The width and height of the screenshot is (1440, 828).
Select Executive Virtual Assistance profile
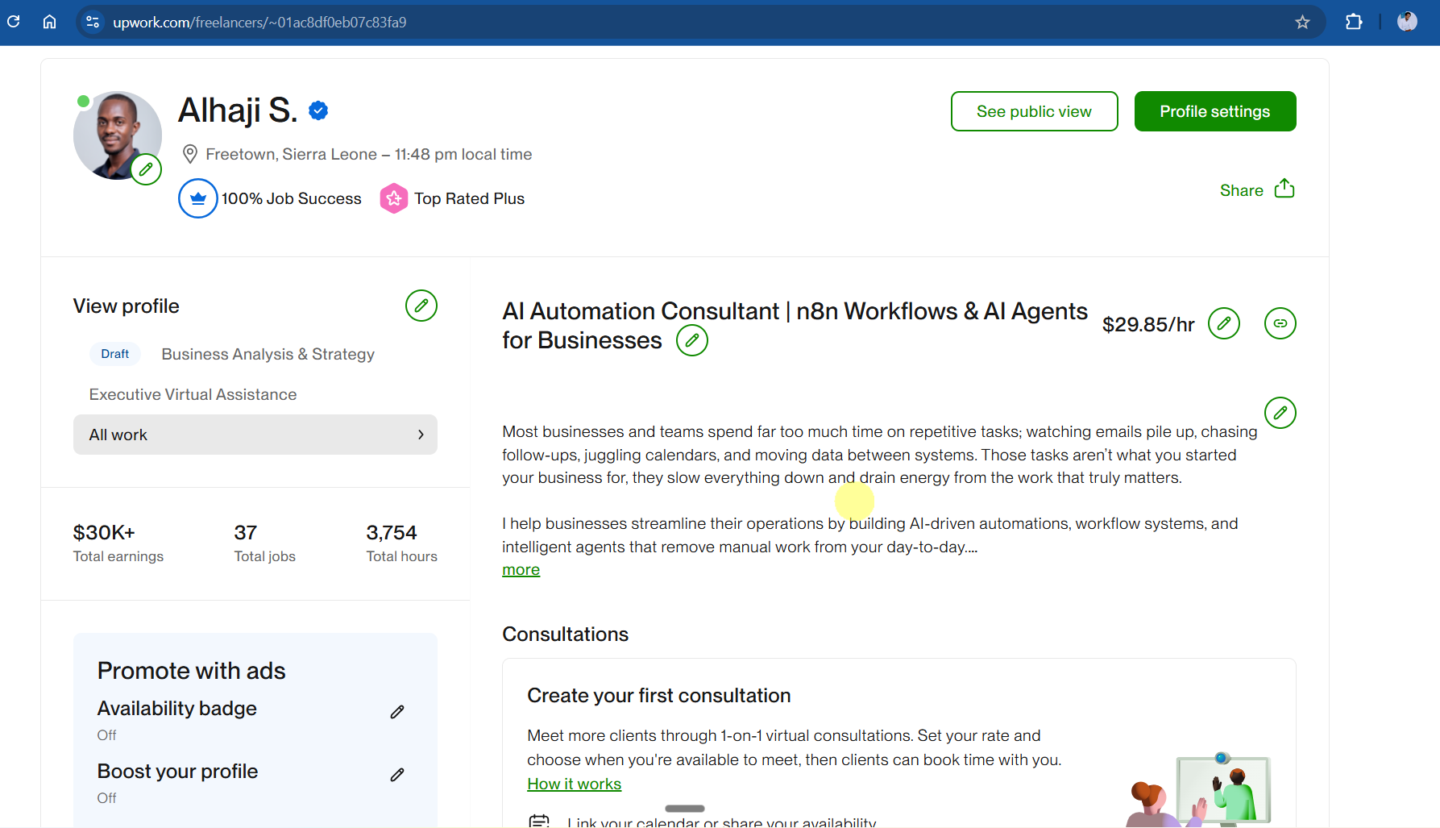(x=193, y=394)
